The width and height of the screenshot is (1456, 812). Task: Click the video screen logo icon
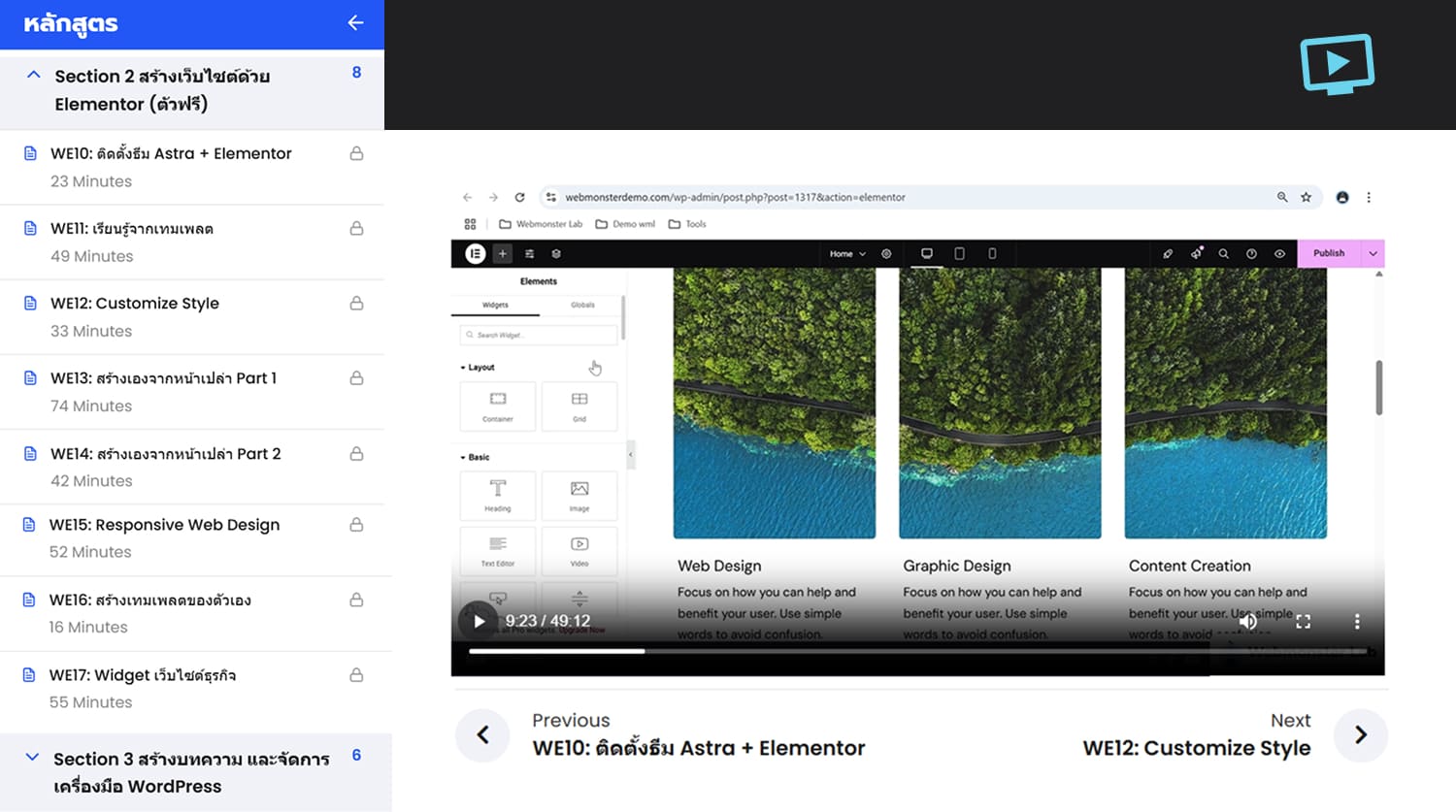[x=1338, y=64]
